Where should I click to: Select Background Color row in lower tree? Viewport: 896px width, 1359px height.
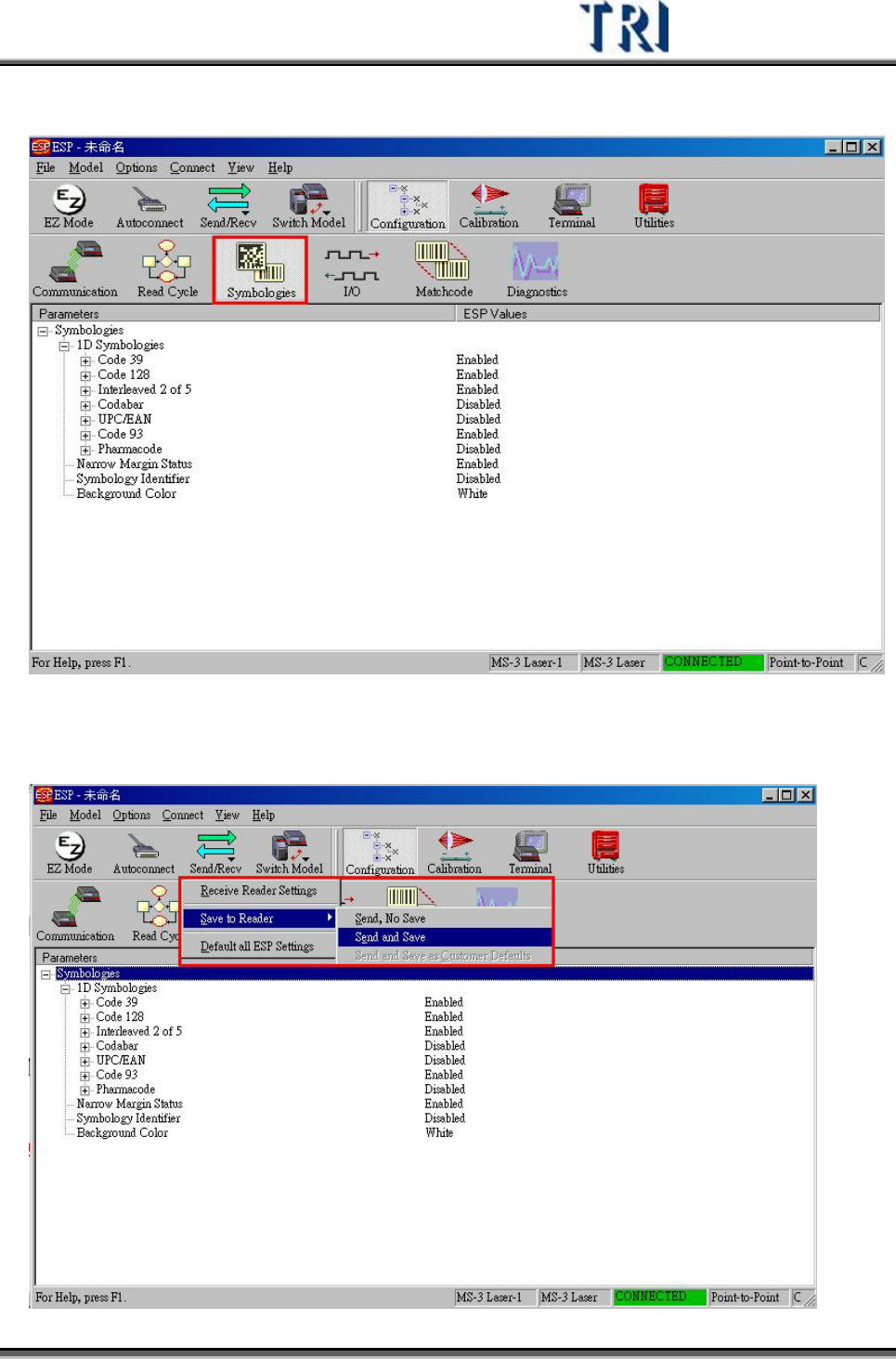pos(123,1133)
